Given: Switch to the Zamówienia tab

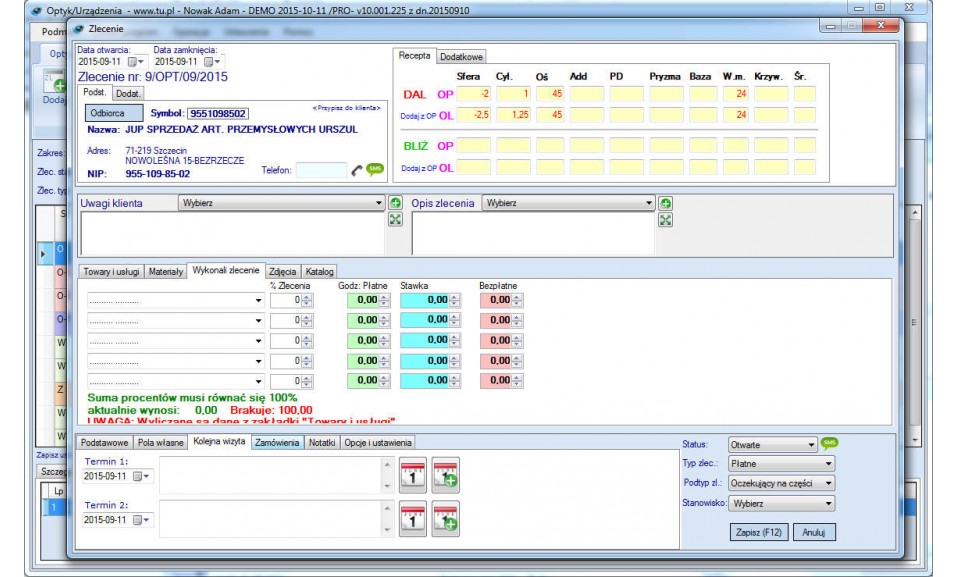Looking at the screenshot, I should (x=278, y=442).
